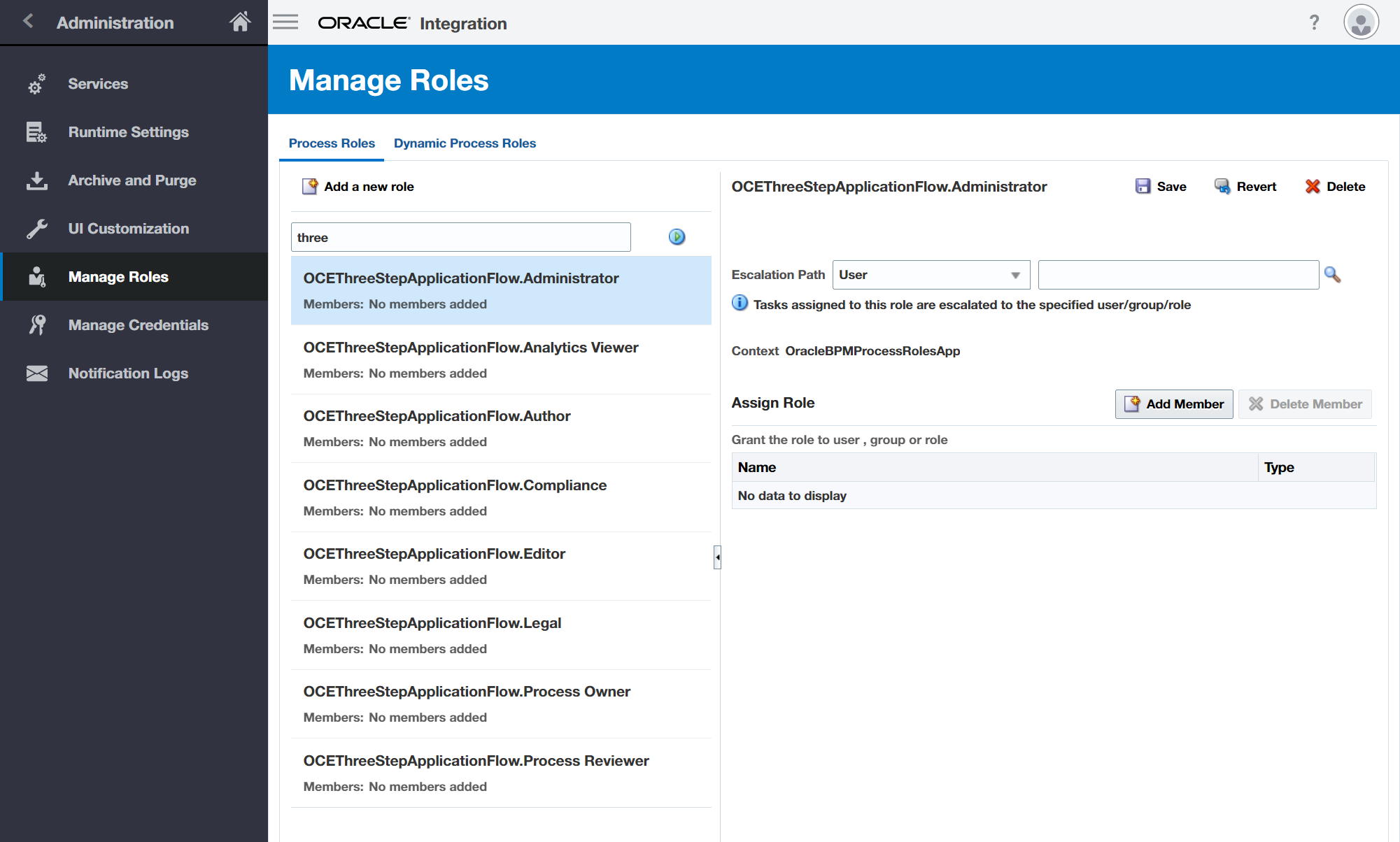Click the Notification Logs envelope icon
Viewport: 1400px width, 842px height.
pos(36,373)
